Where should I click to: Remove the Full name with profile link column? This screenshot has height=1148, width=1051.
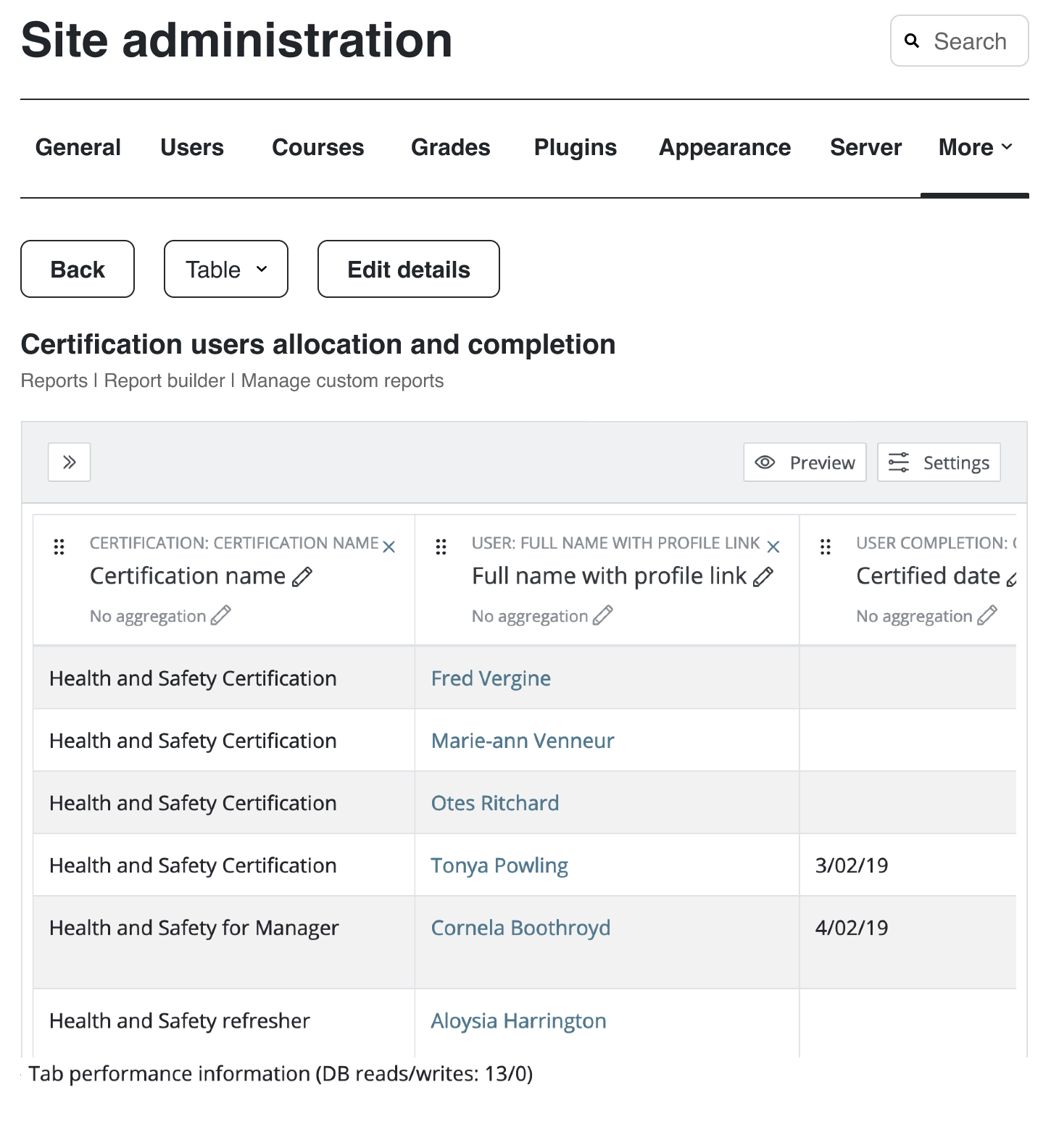tap(773, 546)
